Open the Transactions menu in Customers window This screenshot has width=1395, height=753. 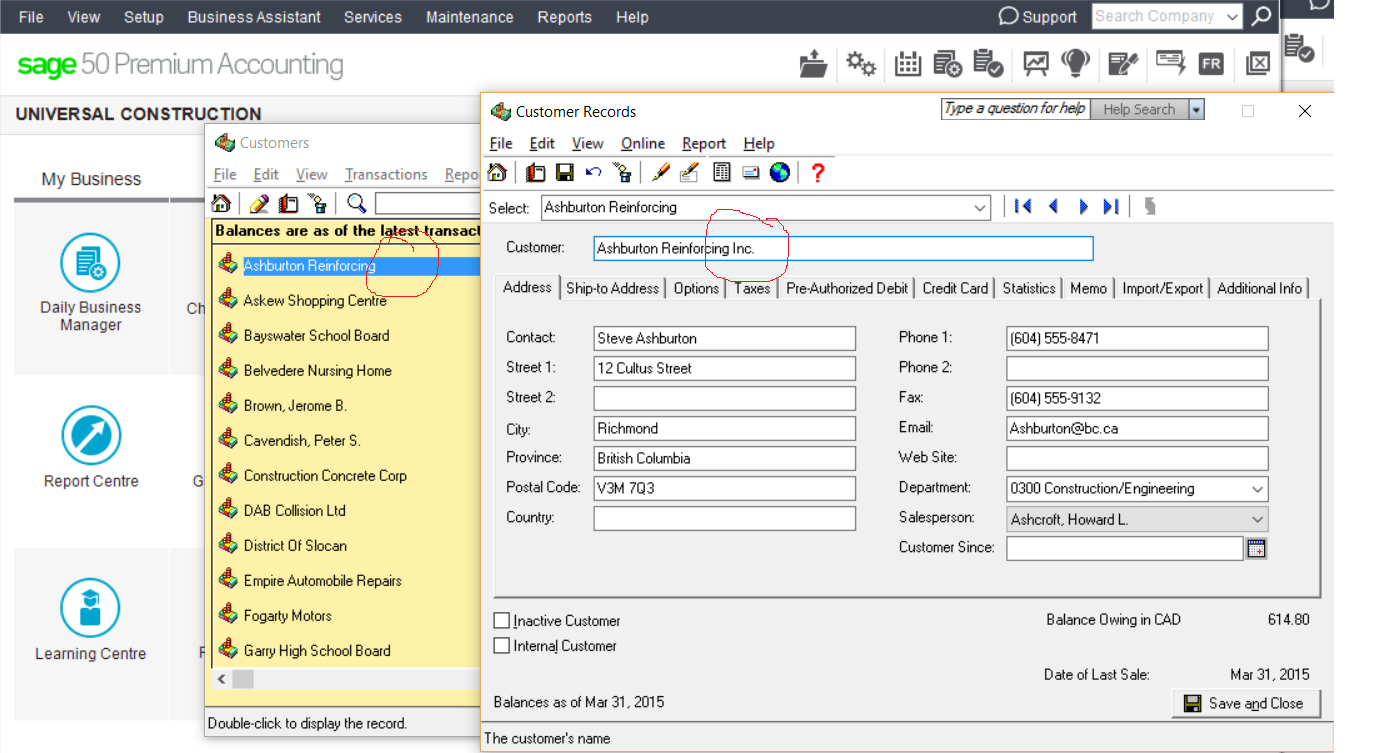tap(386, 174)
